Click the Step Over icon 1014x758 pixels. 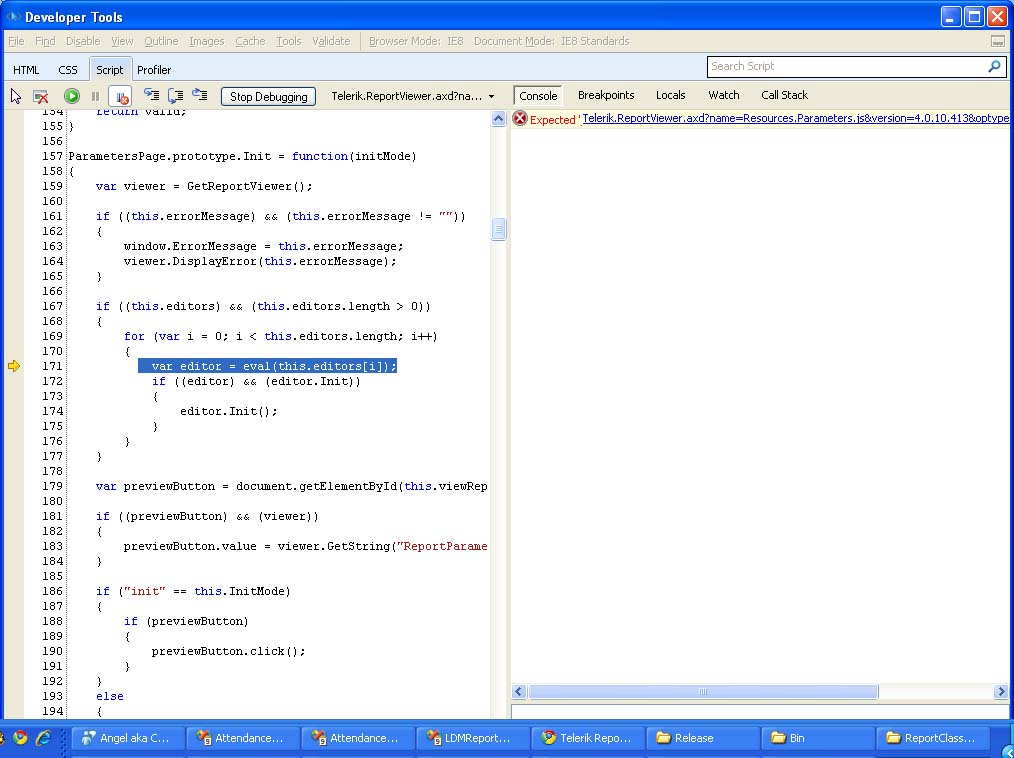(175, 95)
